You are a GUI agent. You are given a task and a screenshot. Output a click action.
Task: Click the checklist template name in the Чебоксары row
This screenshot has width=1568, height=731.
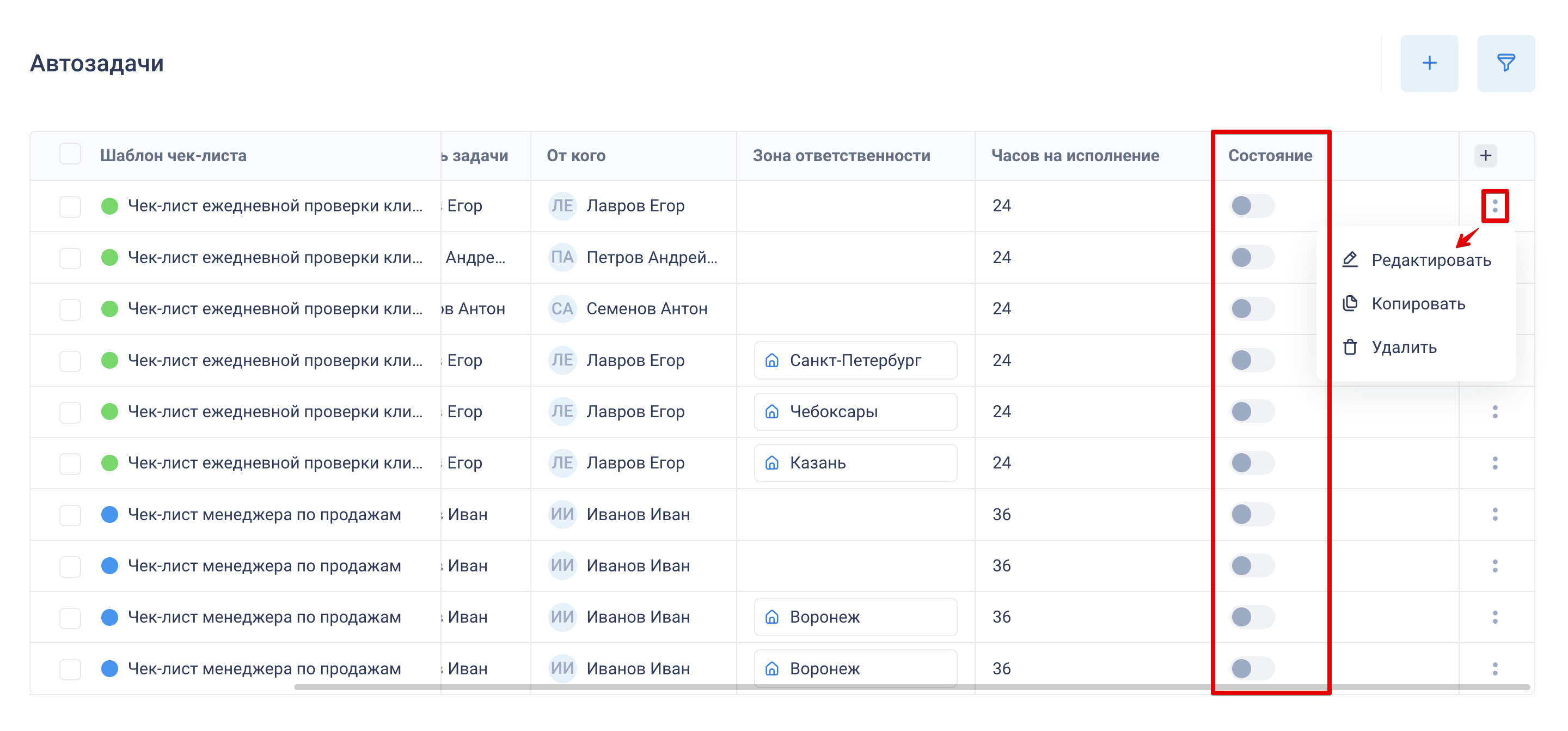point(275,412)
